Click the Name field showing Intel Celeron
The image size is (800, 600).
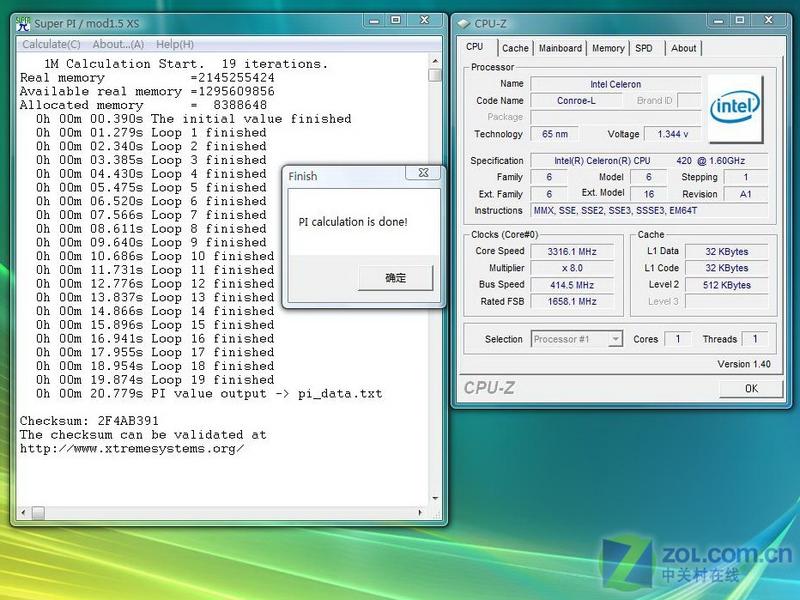point(616,84)
